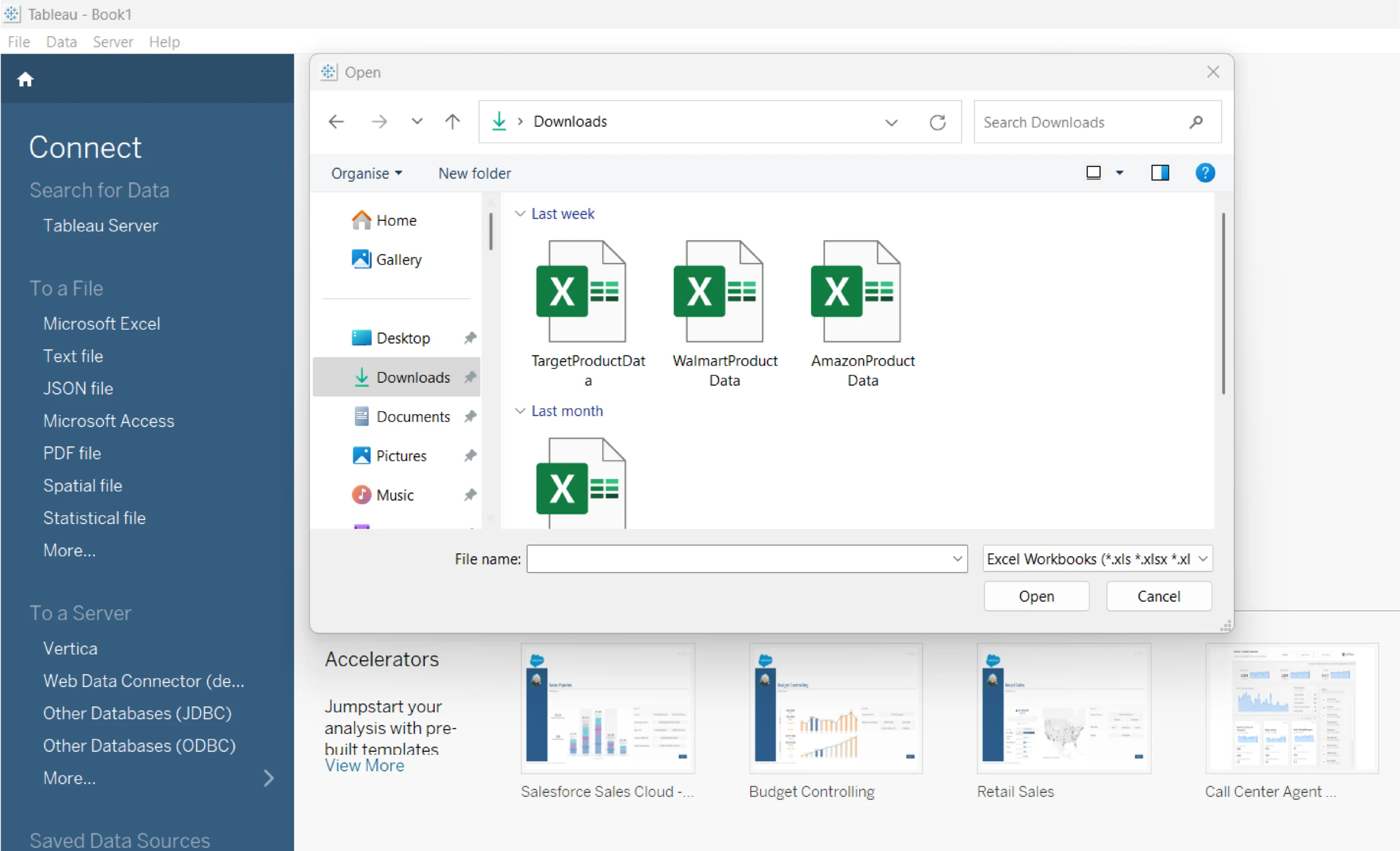Collapse the Last month group
Image resolution: width=1400 pixels, height=851 pixels.
[520, 411]
